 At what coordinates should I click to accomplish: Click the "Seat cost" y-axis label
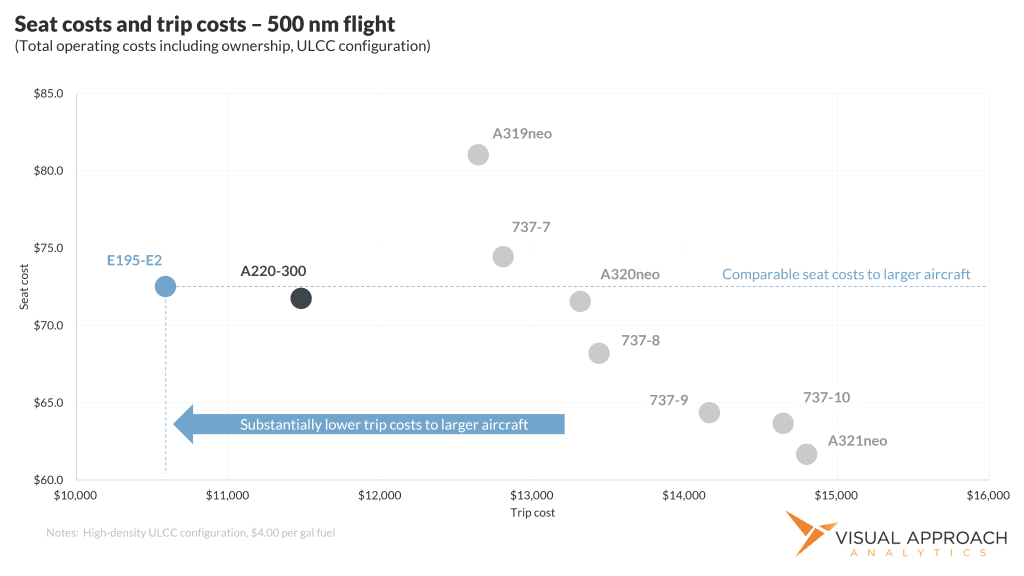click(x=25, y=287)
